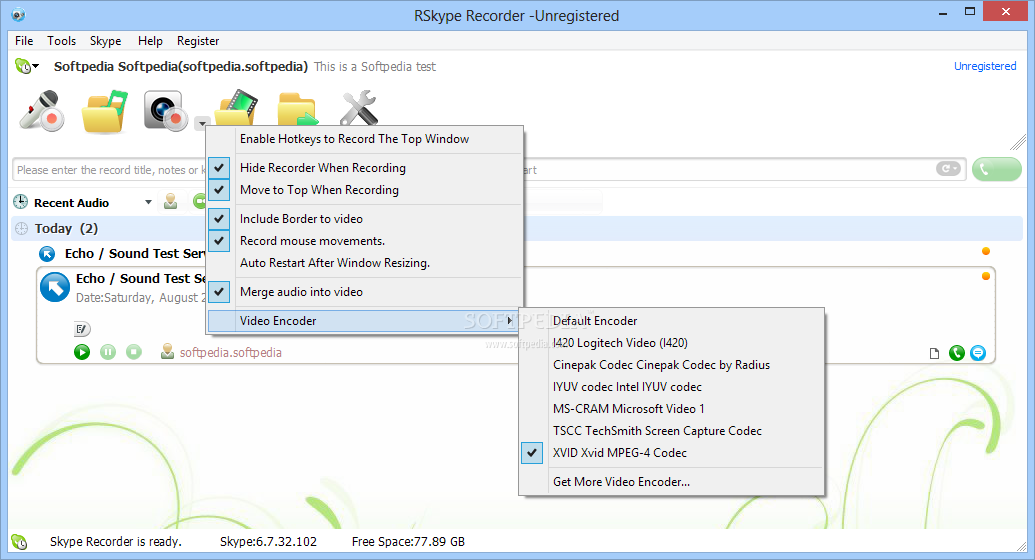
Task: Toggle Record mouse movements option
Action: tap(365, 240)
